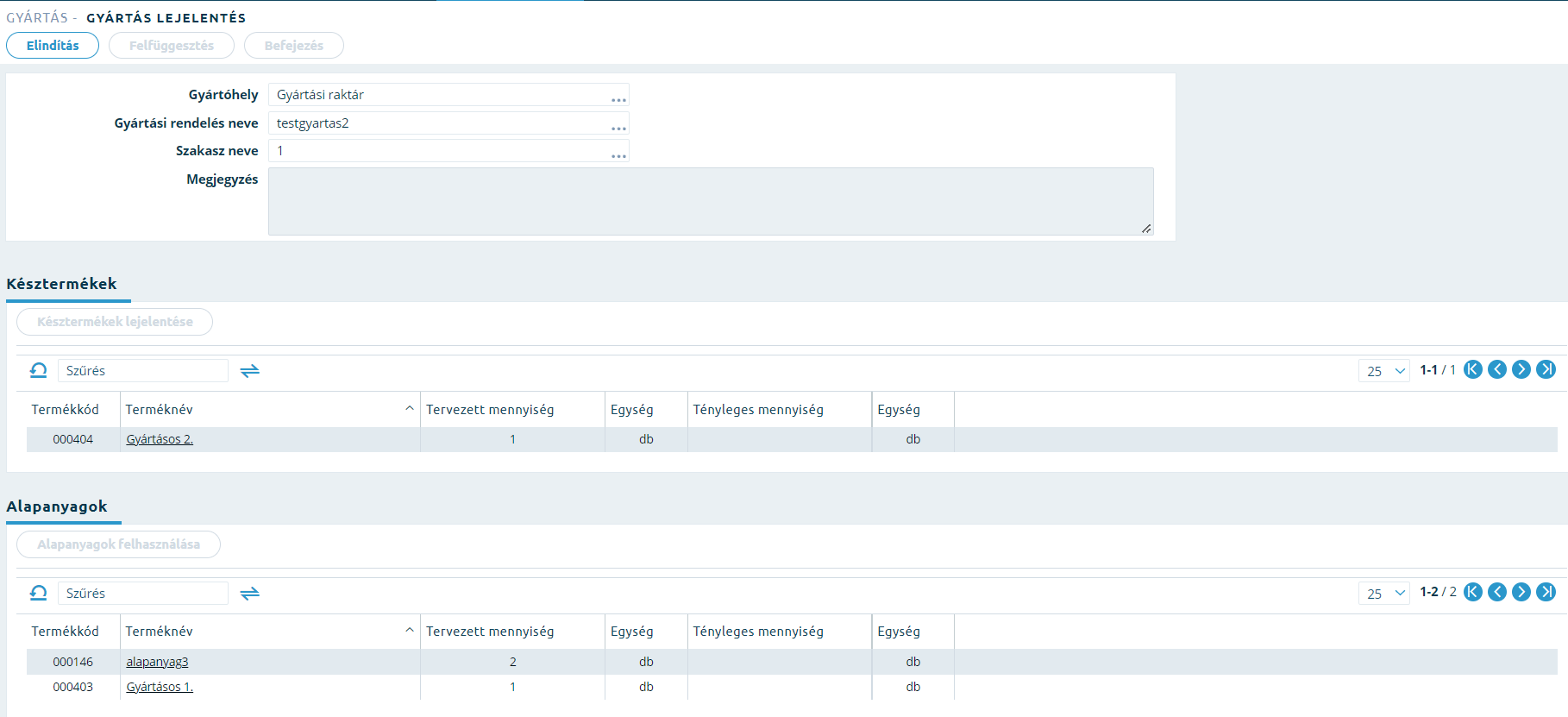Go to first page of Késztermékek
The image size is (1568, 717).
point(1473,369)
